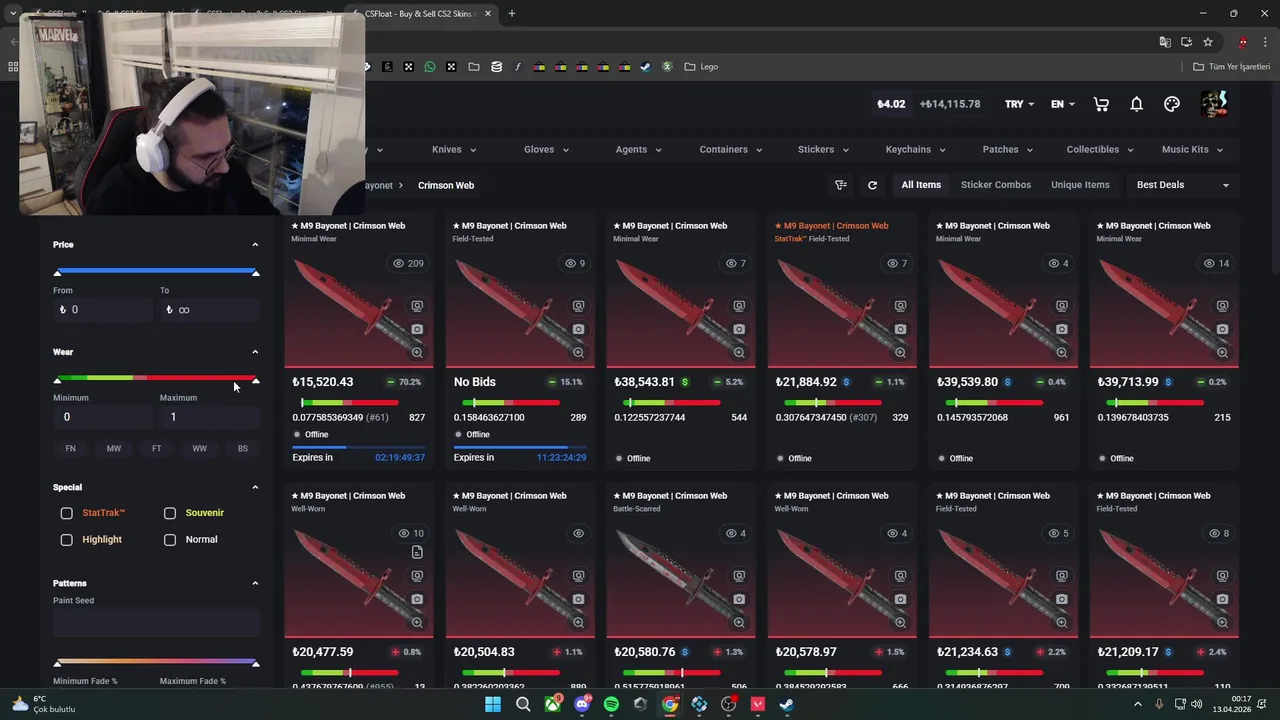Select the FT wear filter

[157, 449]
